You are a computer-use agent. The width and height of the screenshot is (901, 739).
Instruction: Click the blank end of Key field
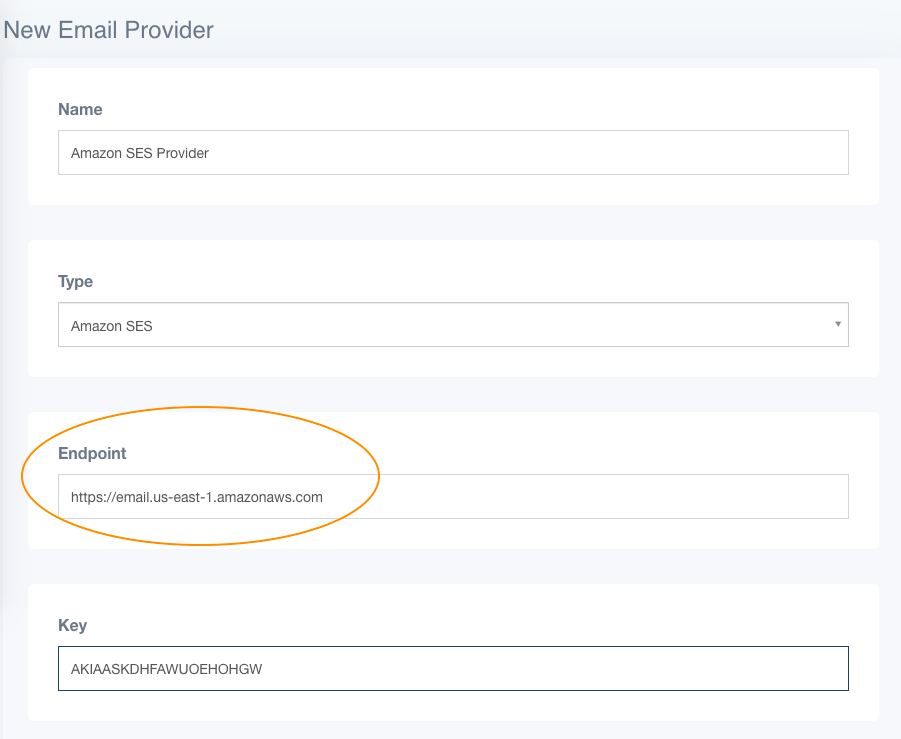(x=555, y=668)
